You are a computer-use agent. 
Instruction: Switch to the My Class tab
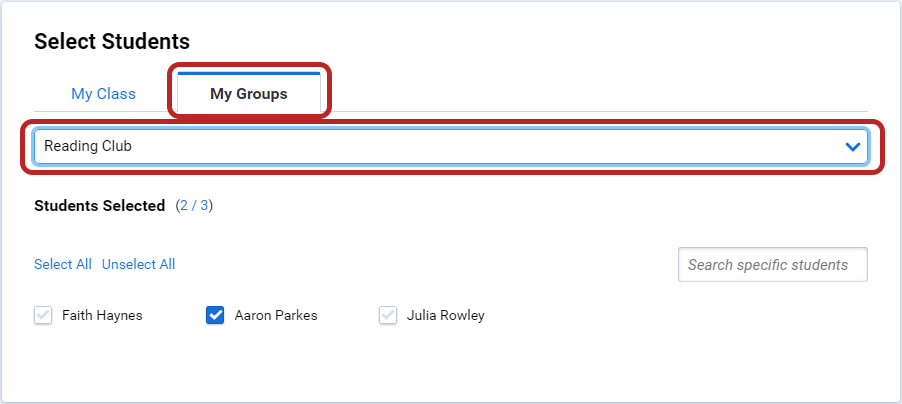104,94
